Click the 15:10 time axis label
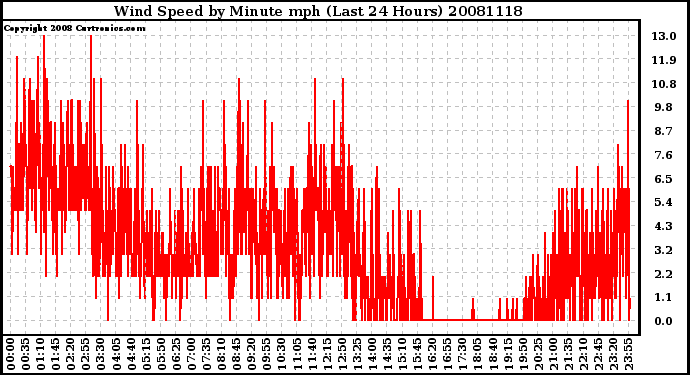The height and width of the screenshot is (375, 690). pos(402,354)
